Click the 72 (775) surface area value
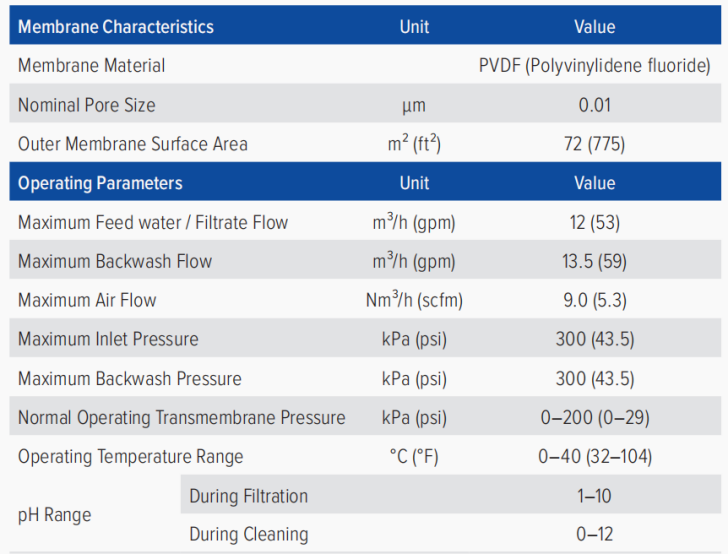This screenshot has width=728, height=554. click(595, 144)
